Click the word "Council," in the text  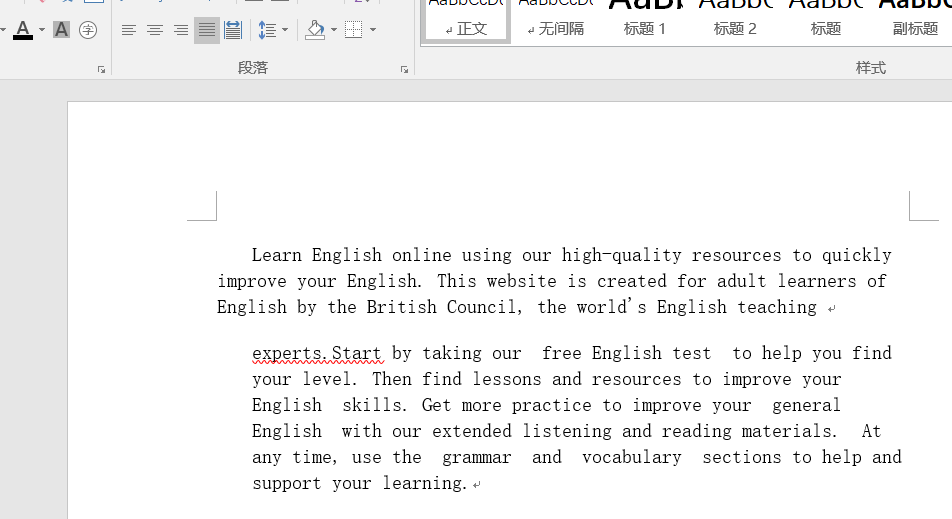coord(484,307)
